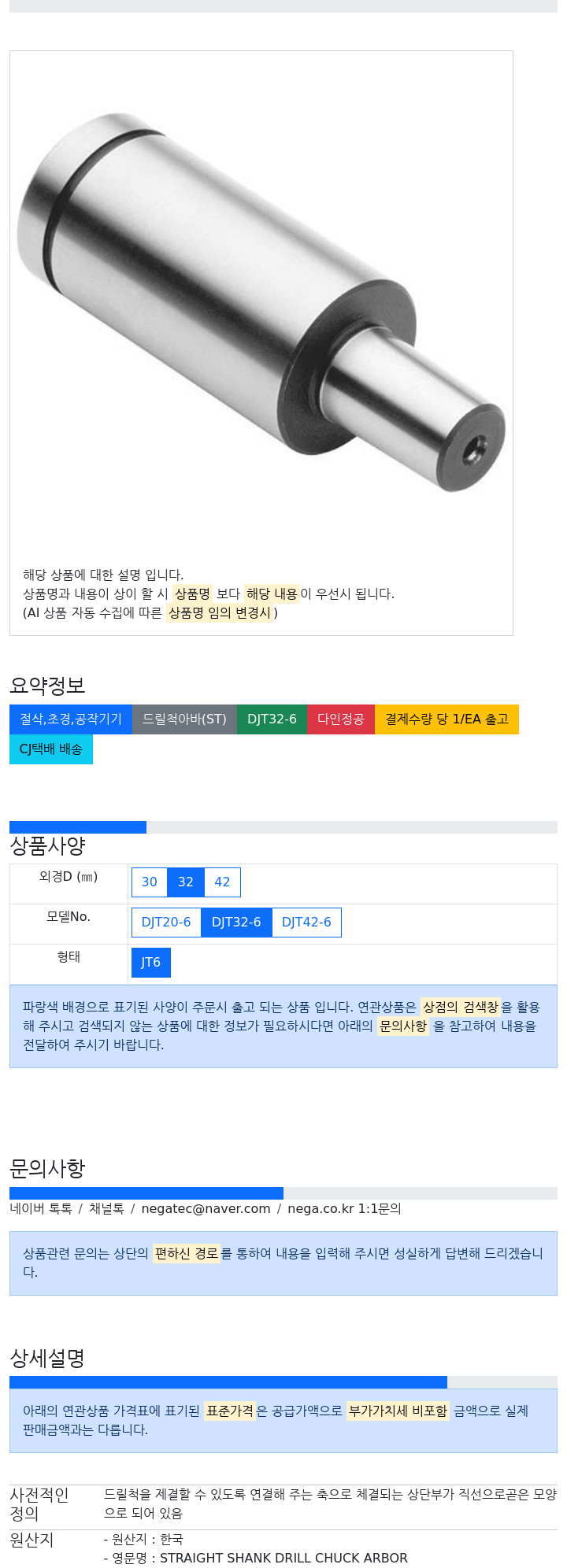Click the red 다인정공 brand tag

(341, 719)
